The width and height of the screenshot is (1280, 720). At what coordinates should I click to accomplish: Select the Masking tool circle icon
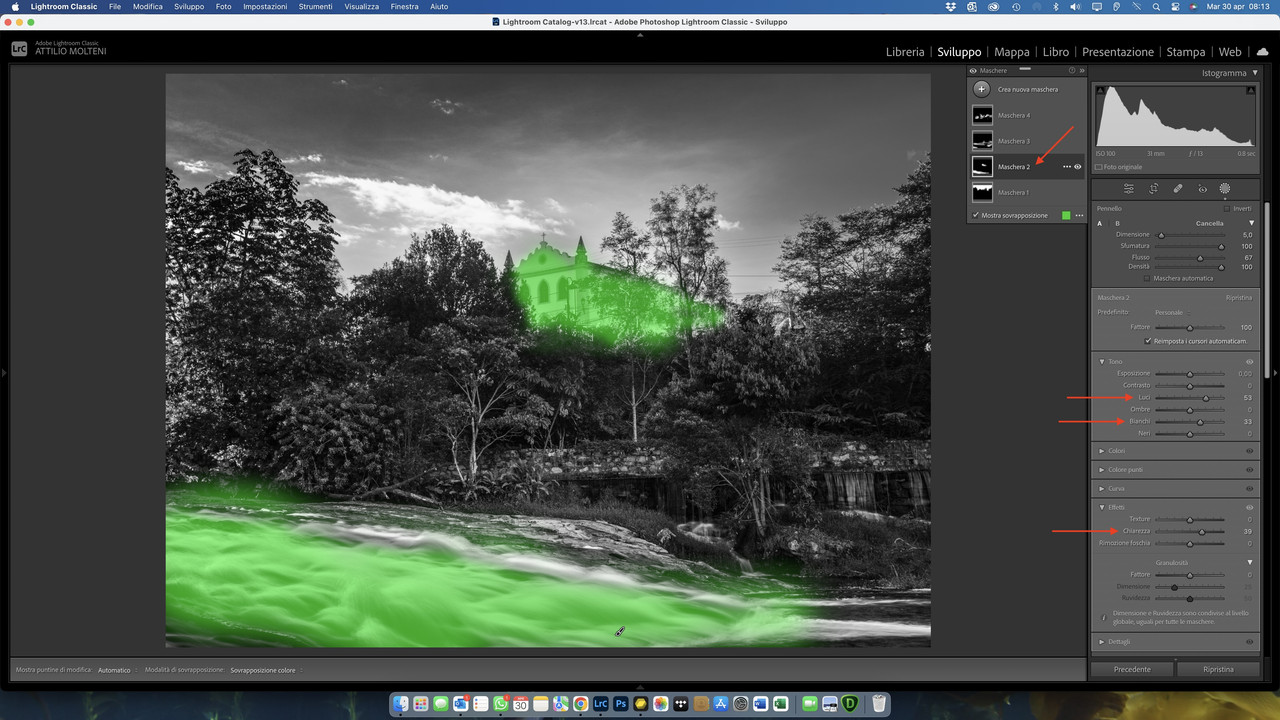click(x=1225, y=188)
